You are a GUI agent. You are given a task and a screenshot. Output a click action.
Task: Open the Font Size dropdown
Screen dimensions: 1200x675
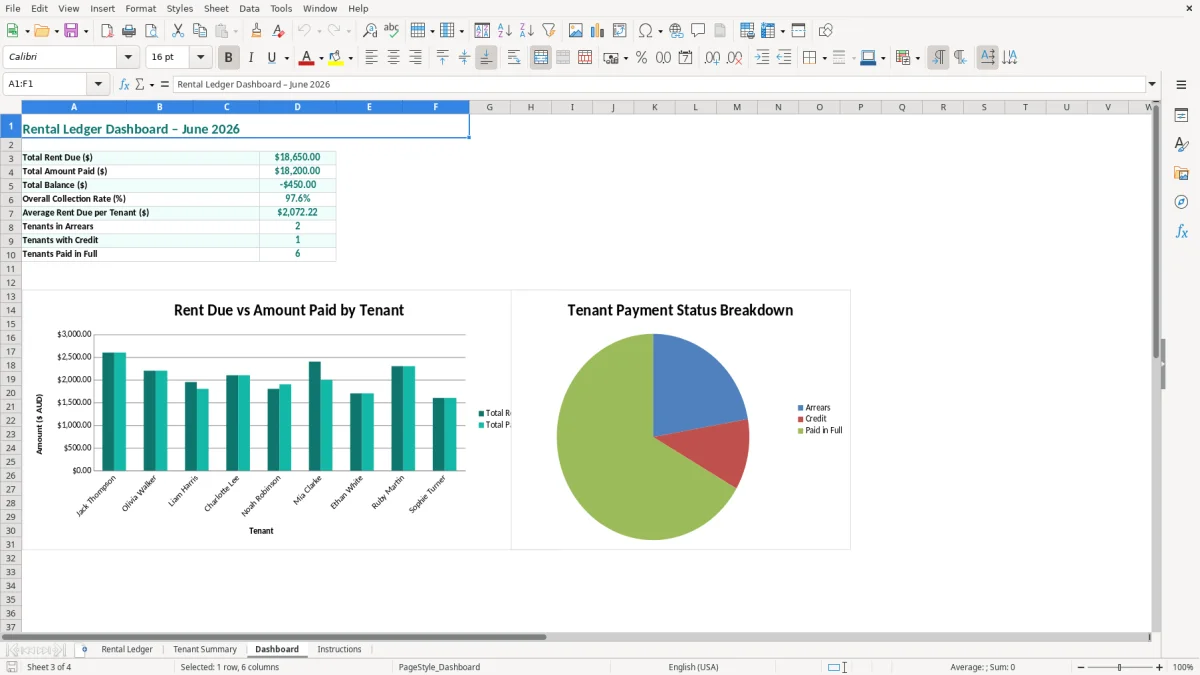pyautogui.click(x=201, y=58)
